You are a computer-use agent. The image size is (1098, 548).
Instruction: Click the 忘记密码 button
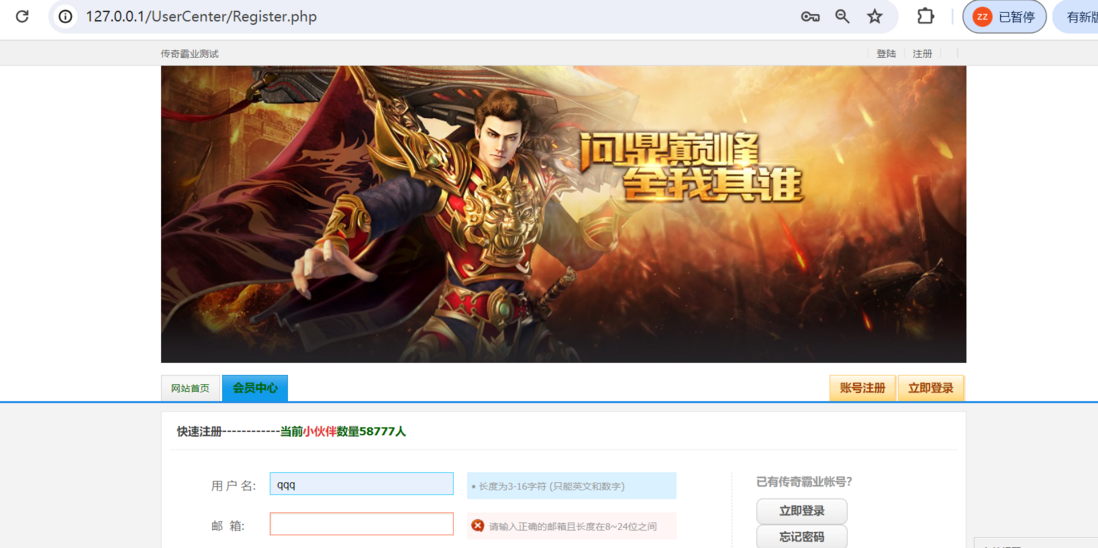802,537
